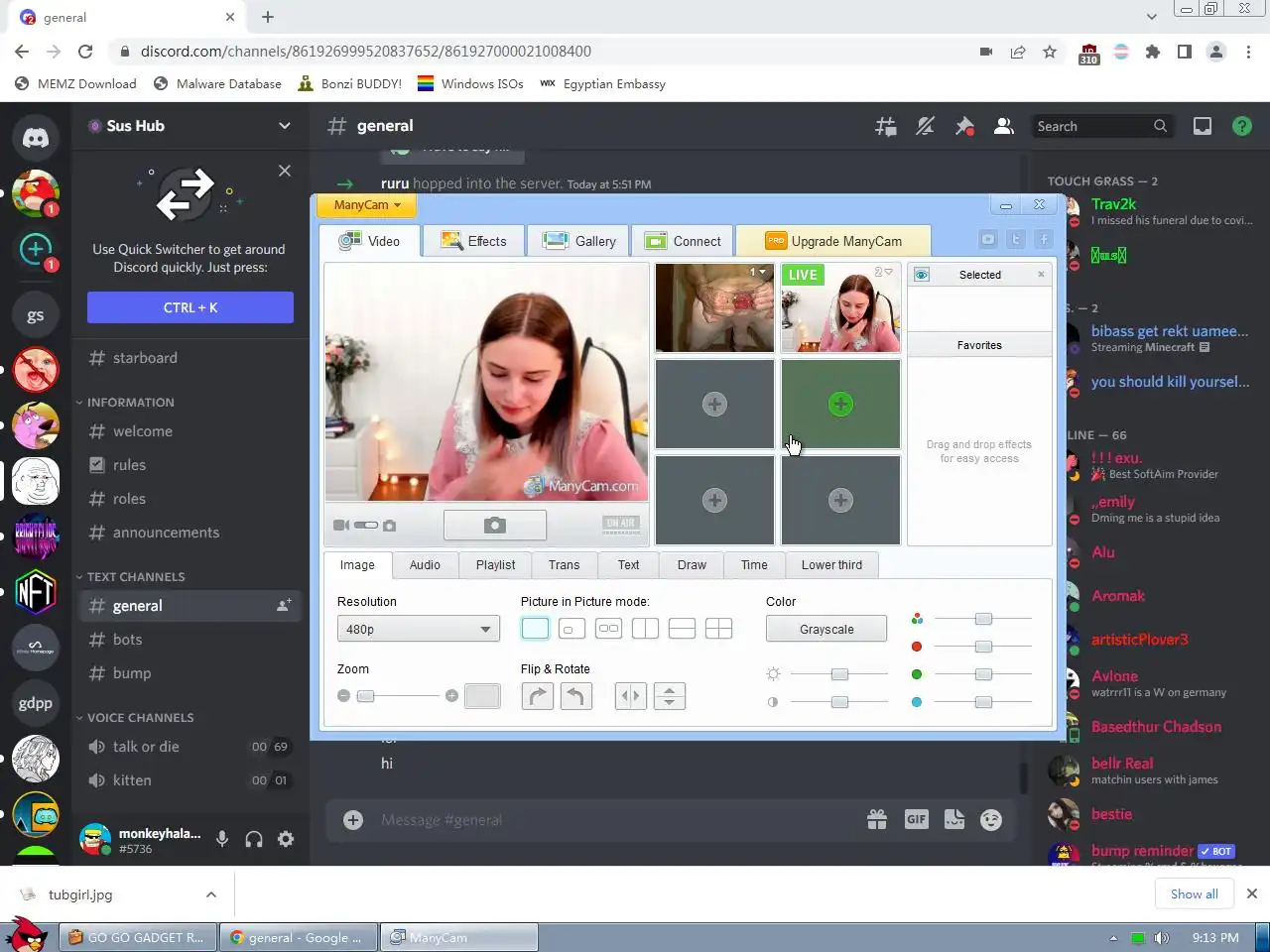This screenshot has height=952, width=1270.
Task: Open the Lower third tab
Action: 831,565
